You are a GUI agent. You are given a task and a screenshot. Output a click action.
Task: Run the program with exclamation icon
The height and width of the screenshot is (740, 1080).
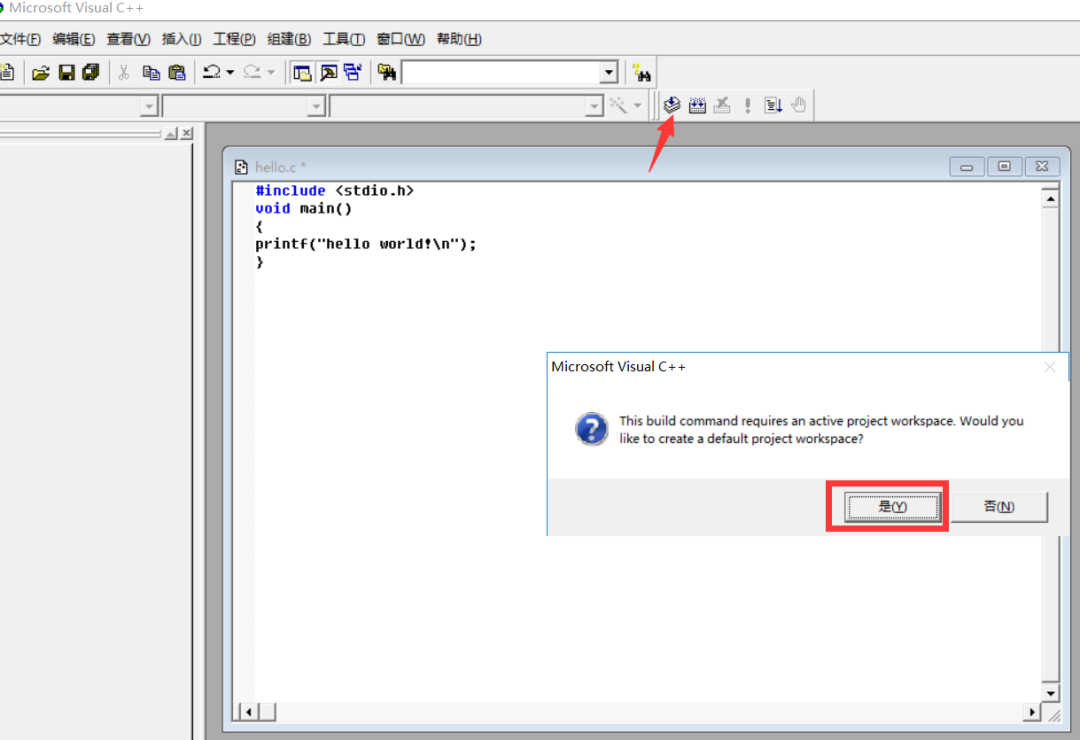[x=747, y=105]
